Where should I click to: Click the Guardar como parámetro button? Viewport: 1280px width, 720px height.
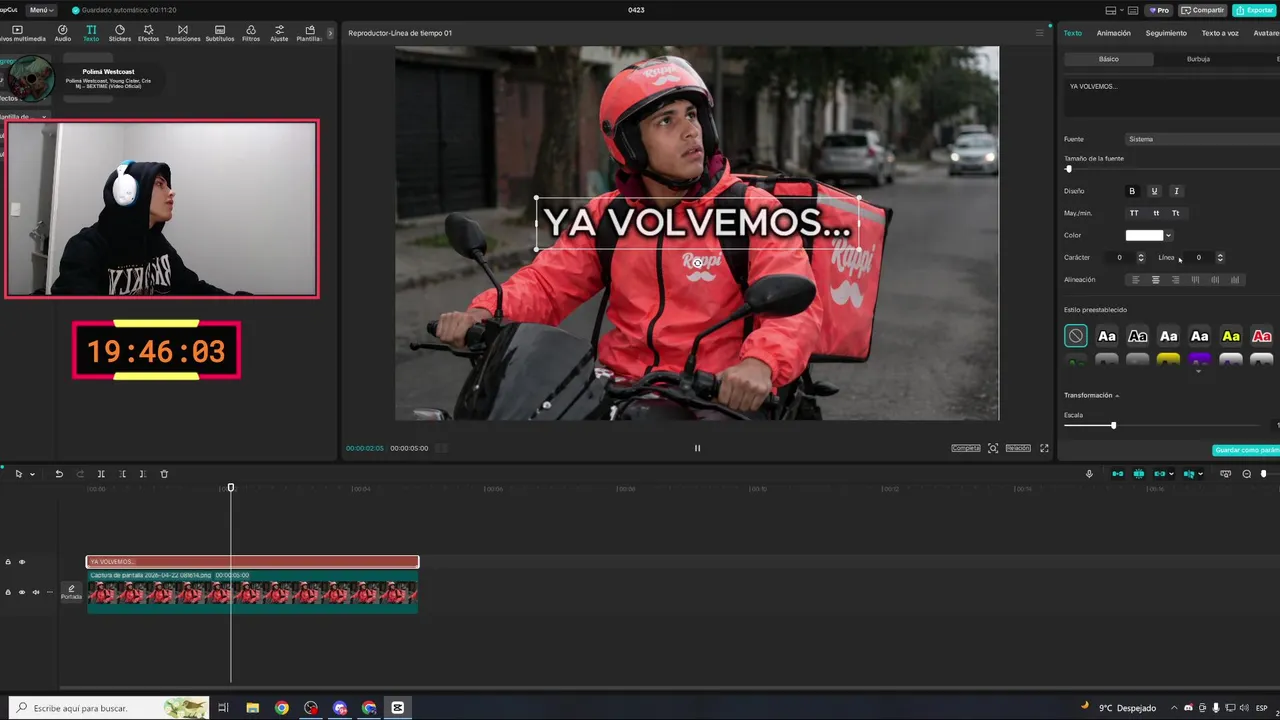click(x=1246, y=450)
